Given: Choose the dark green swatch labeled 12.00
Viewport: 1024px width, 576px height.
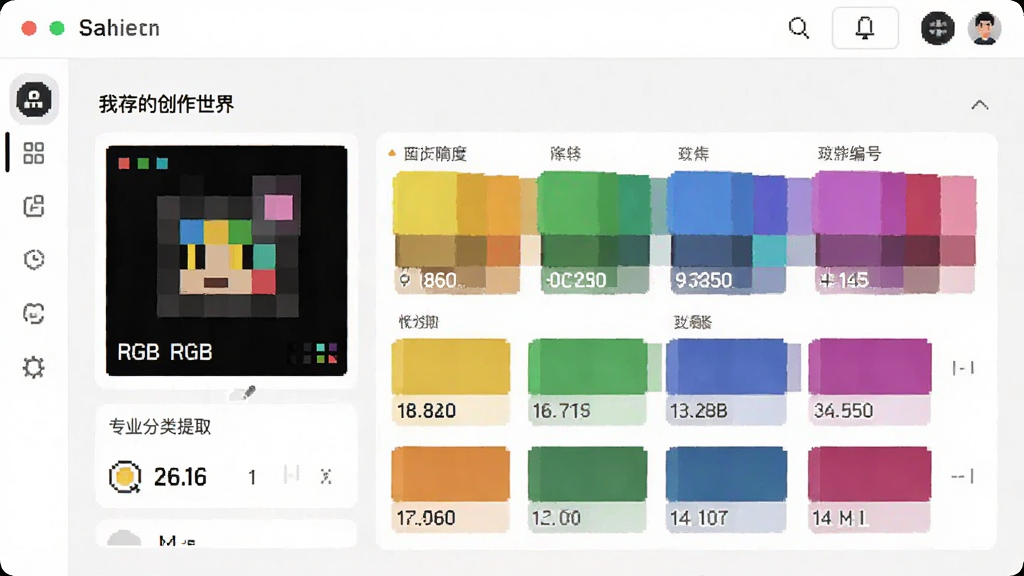Looking at the screenshot, I should click(x=588, y=489).
